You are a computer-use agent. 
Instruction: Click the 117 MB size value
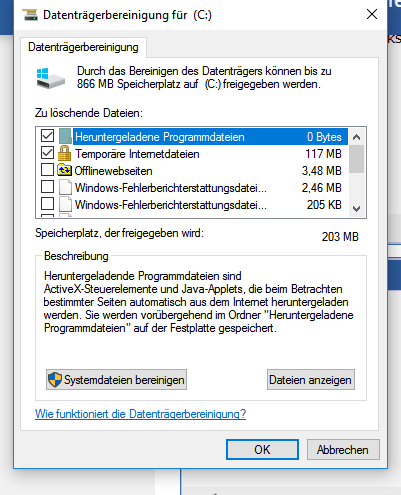click(323, 154)
